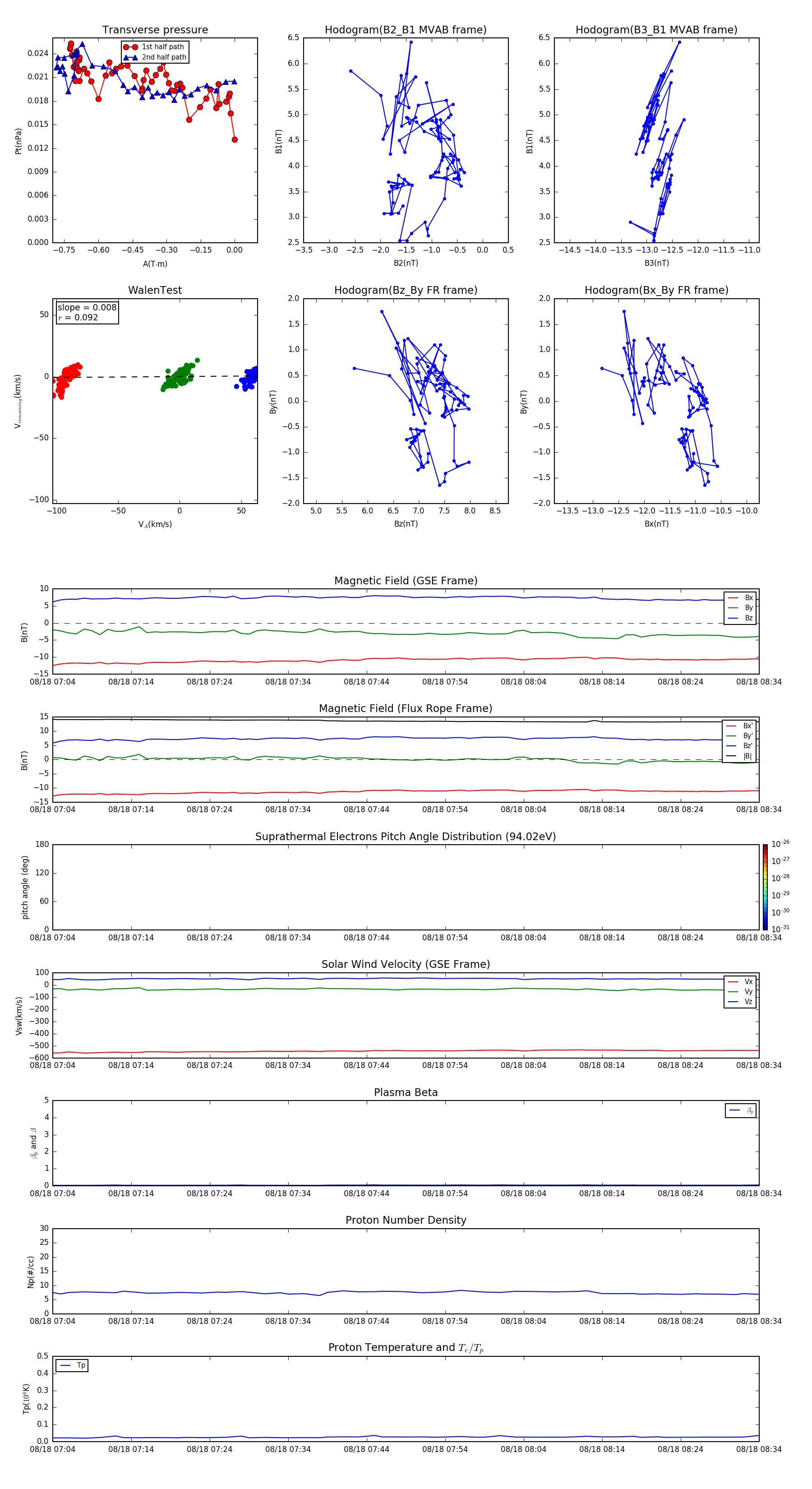The height and width of the screenshot is (1489, 812).
Task: Click the 'slope = 0.008' annotation
Action: (x=87, y=308)
